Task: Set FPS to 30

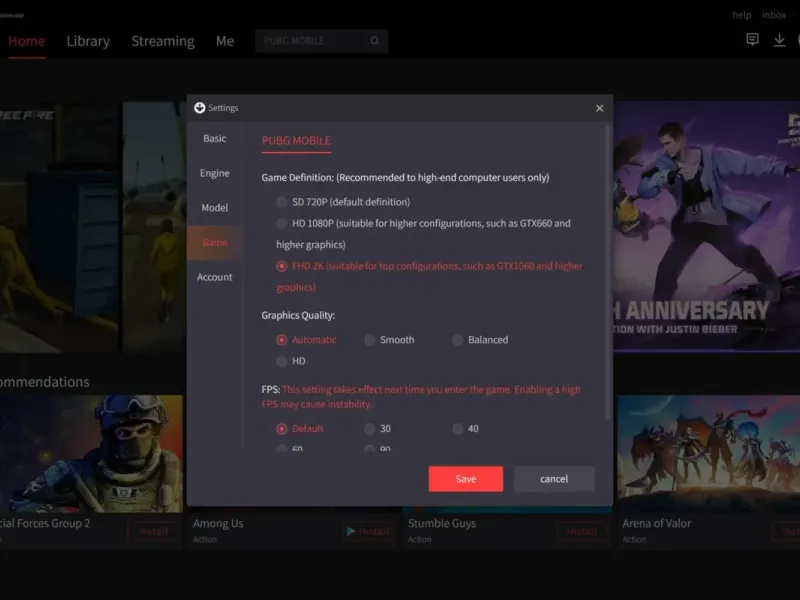Action: point(369,429)
